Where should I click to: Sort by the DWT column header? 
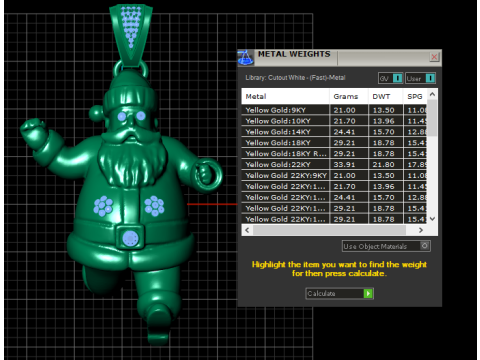tap(386, 96)
